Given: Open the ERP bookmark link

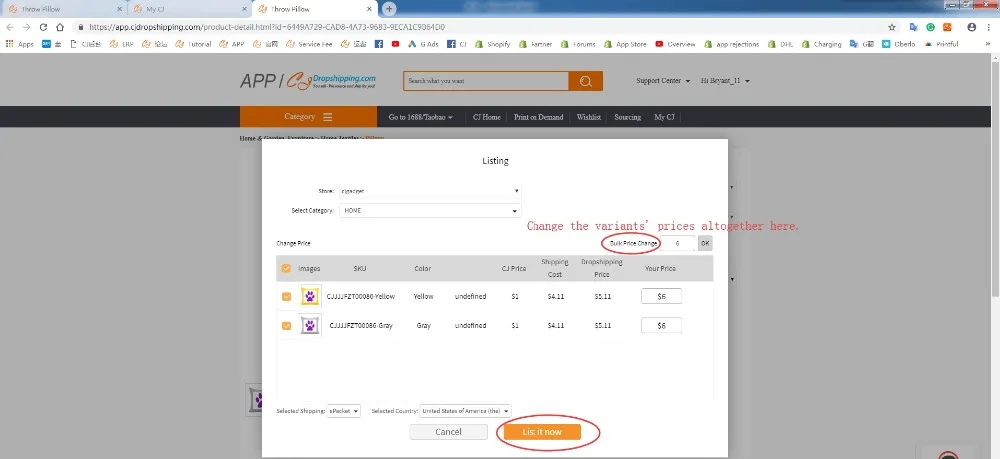Looking at the screenshot, I should [121, 44].
